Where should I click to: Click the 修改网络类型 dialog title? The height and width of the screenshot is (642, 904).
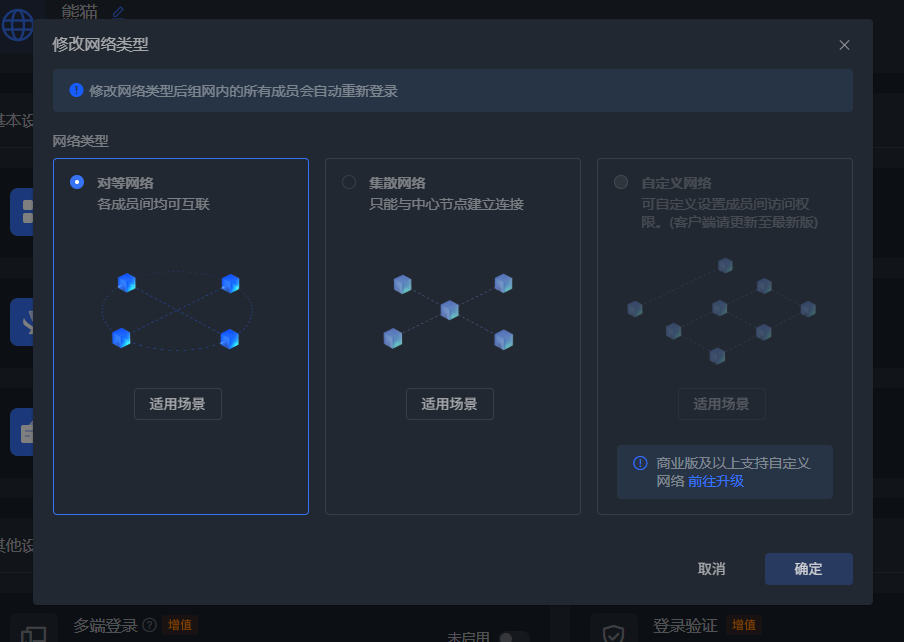pyautogui.click(x=100, y=44)
